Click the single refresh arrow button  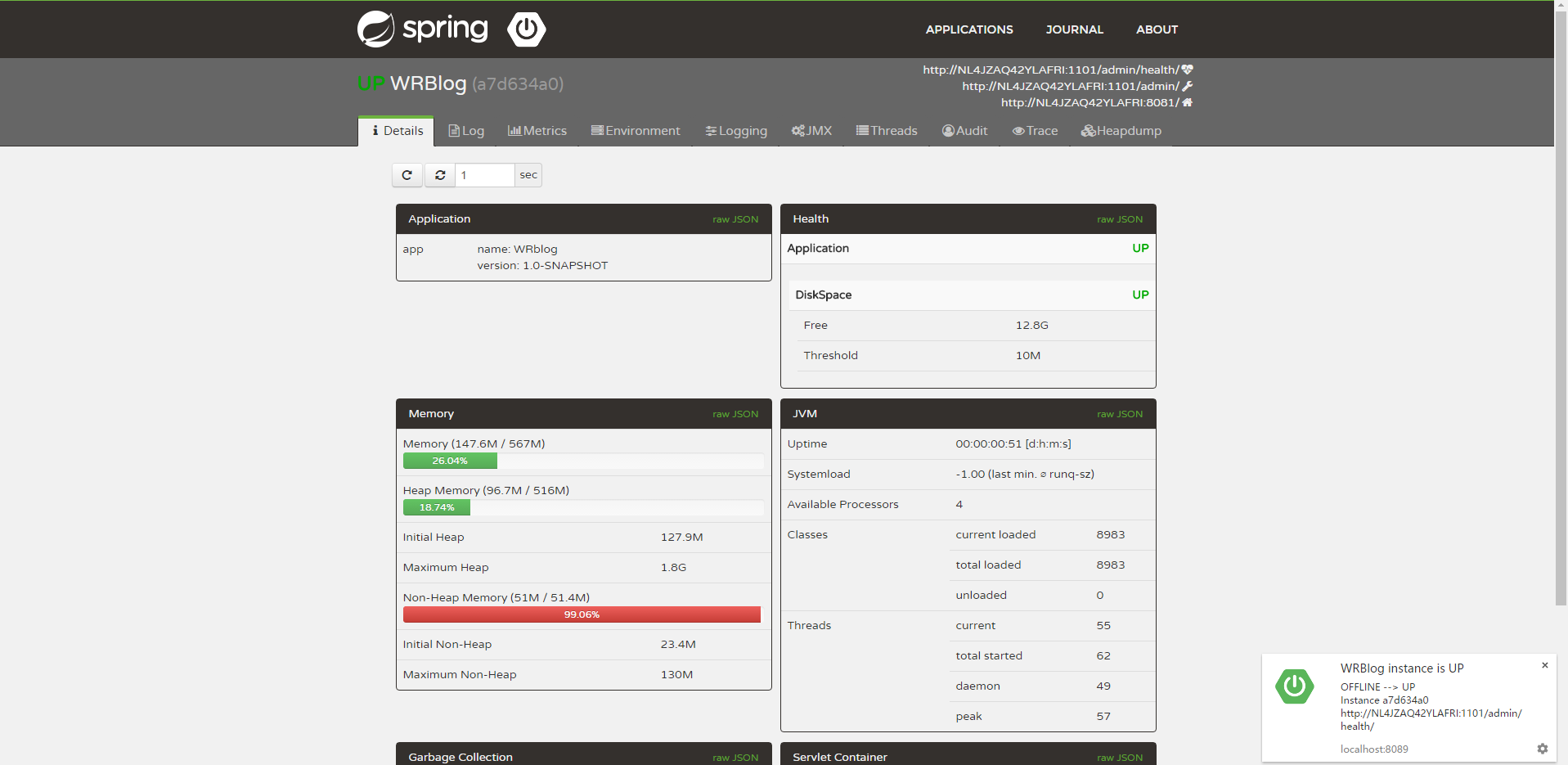tap(407, 175)
